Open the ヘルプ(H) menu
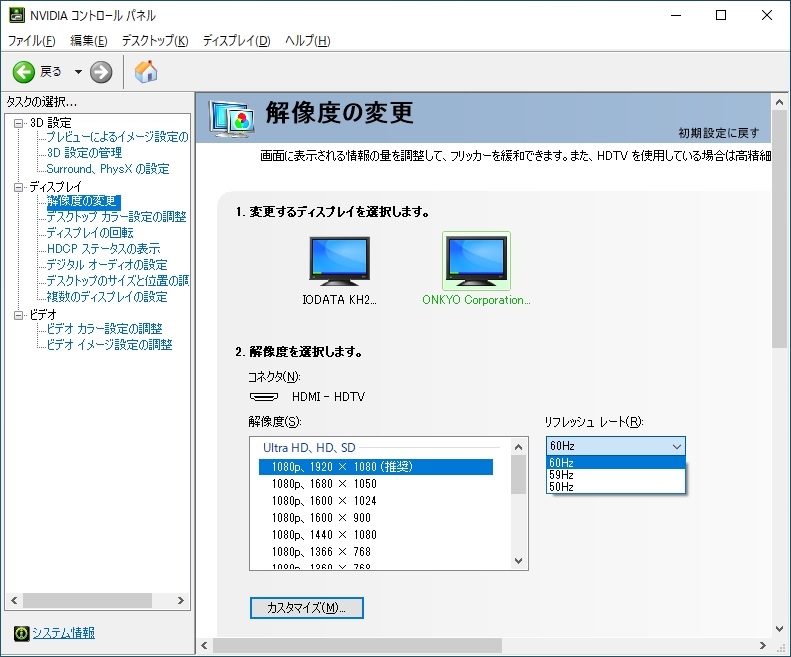Viewport: 791px width, 657px height. click(307, 41)
